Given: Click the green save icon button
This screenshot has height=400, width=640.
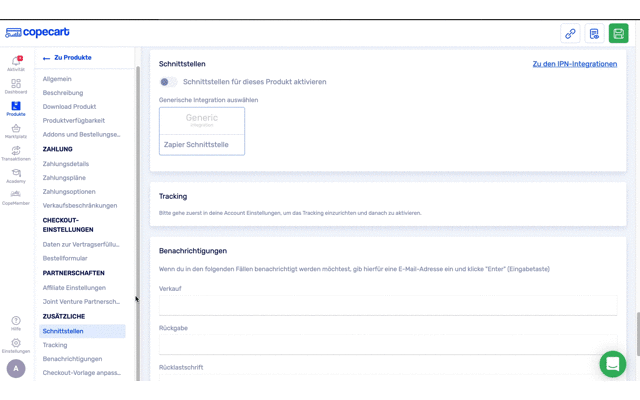Looking at the screenshot, I should click(618, 33).
